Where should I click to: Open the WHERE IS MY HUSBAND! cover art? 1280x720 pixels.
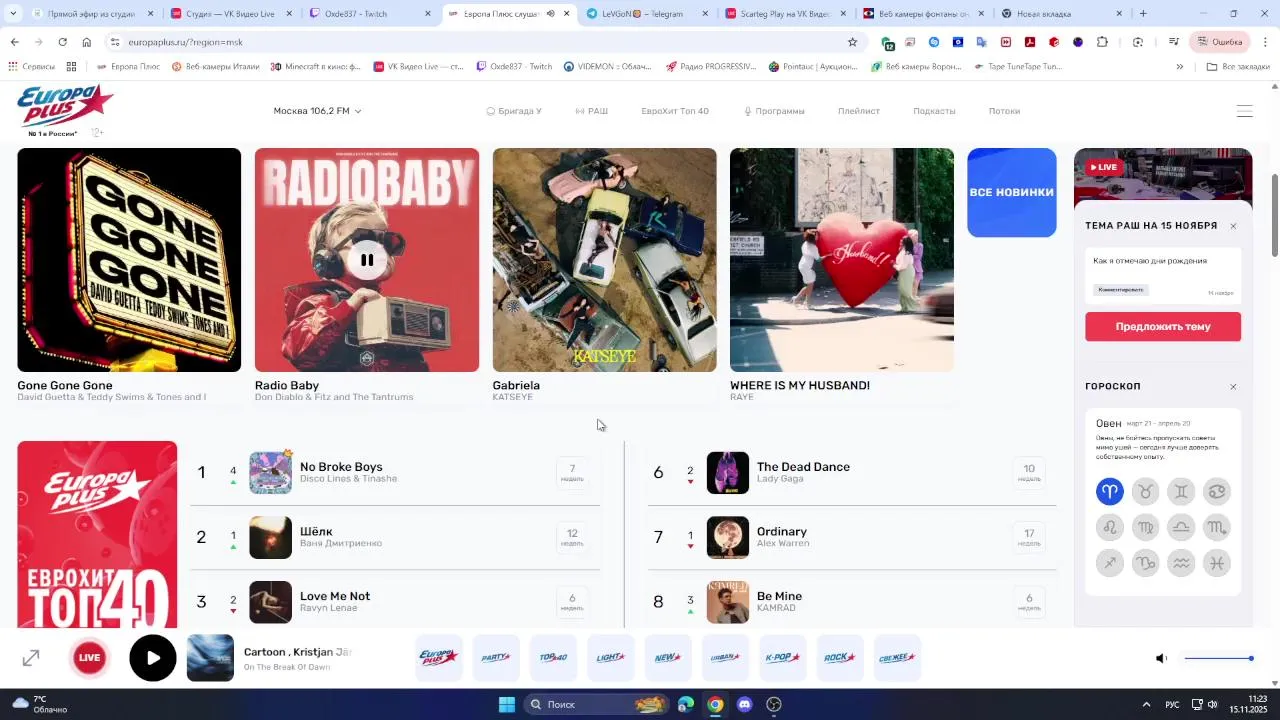click(842, 260)
